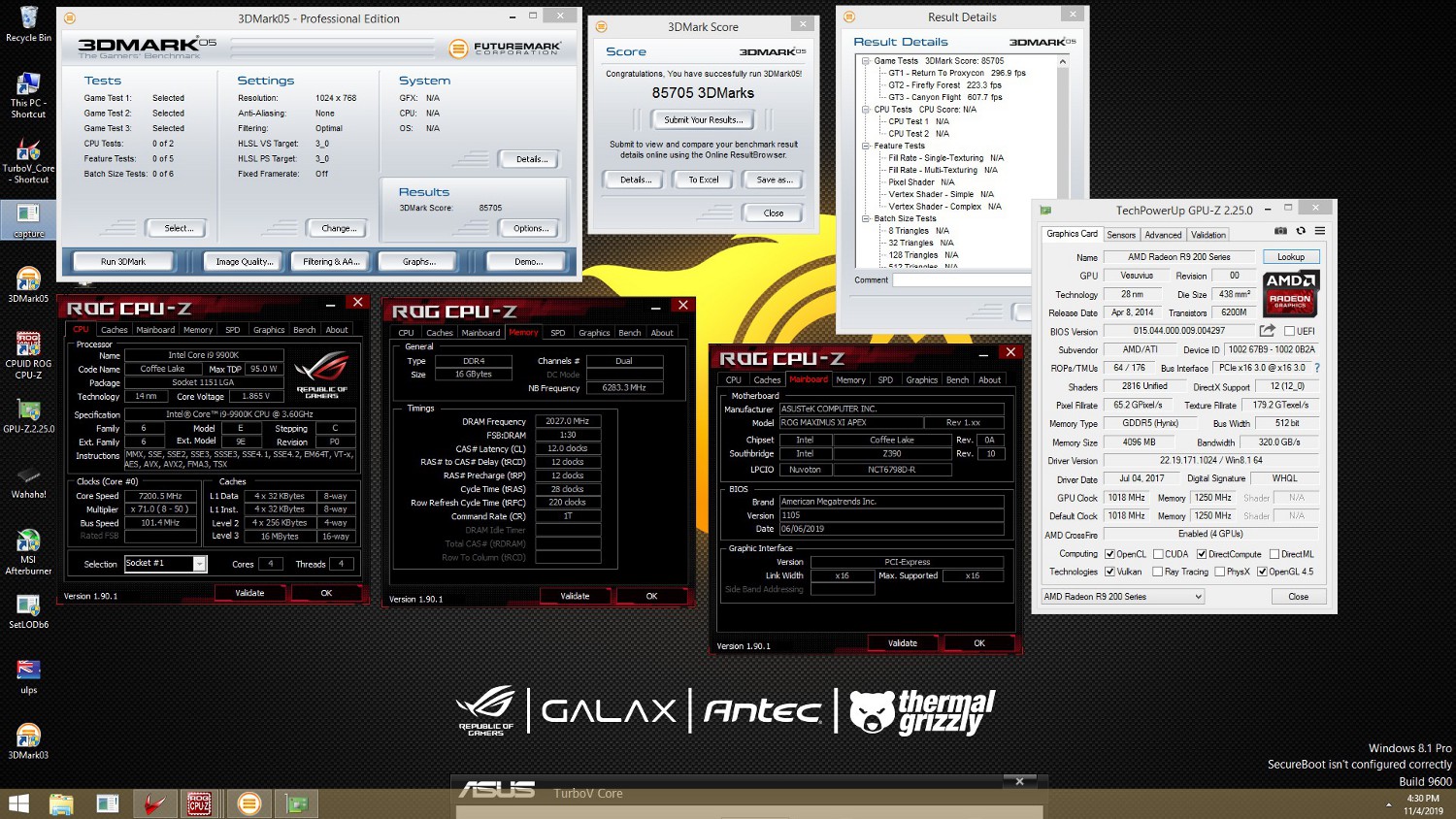Open the ulps desktop icon
The image size is (1456, 819).
(x=28, y=677)
